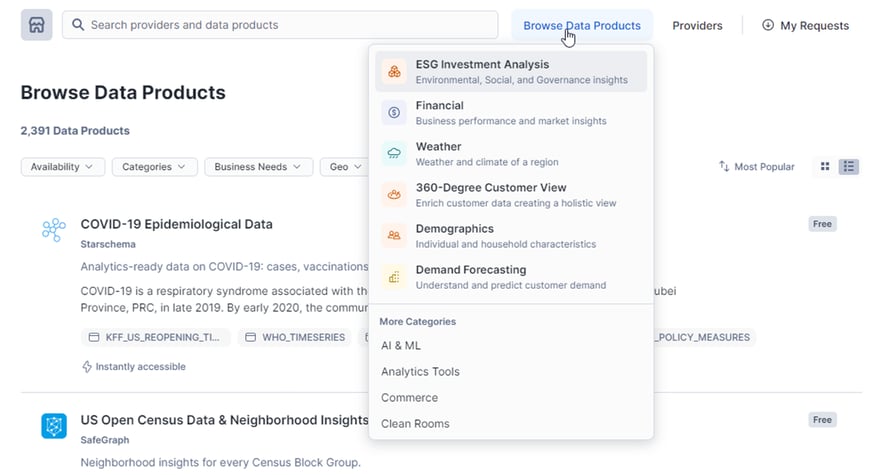The image size is (870, 475).
Task: Click the ESG Investment Analysis category icon
Action: pyautogui.click(x=394, y=72)
